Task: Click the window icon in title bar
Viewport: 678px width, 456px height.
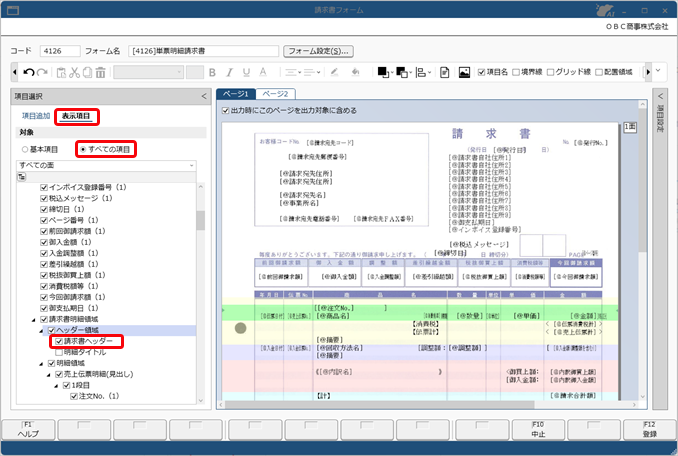Action: point(13,10)
